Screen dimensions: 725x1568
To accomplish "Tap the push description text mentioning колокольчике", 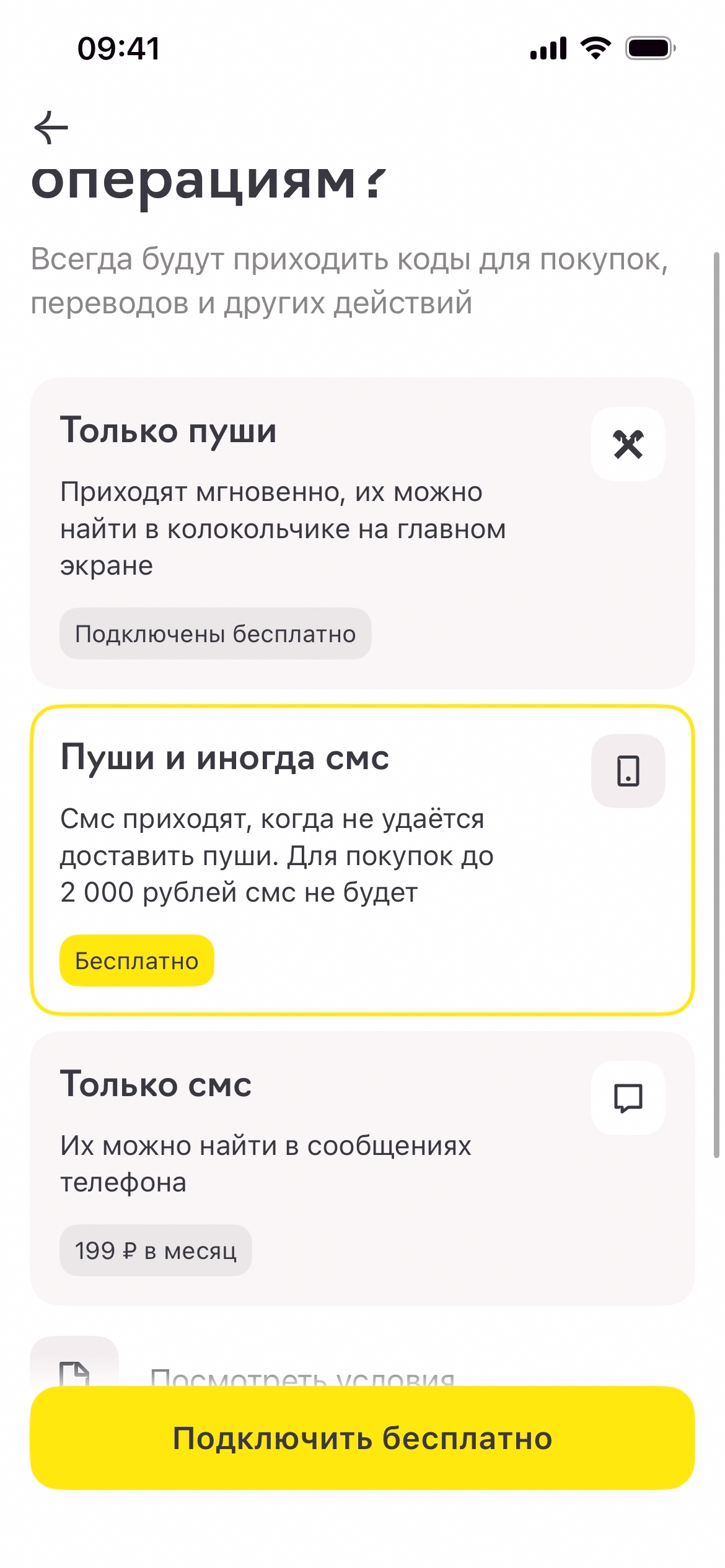I will point(283,528).
